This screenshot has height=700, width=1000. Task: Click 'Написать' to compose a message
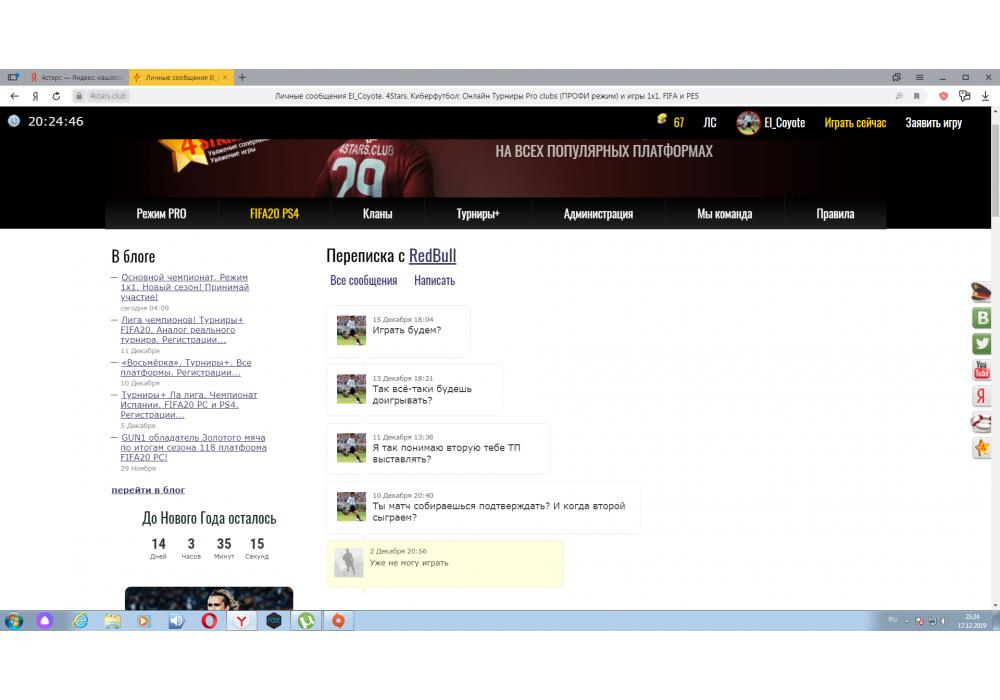coord(434,281)
